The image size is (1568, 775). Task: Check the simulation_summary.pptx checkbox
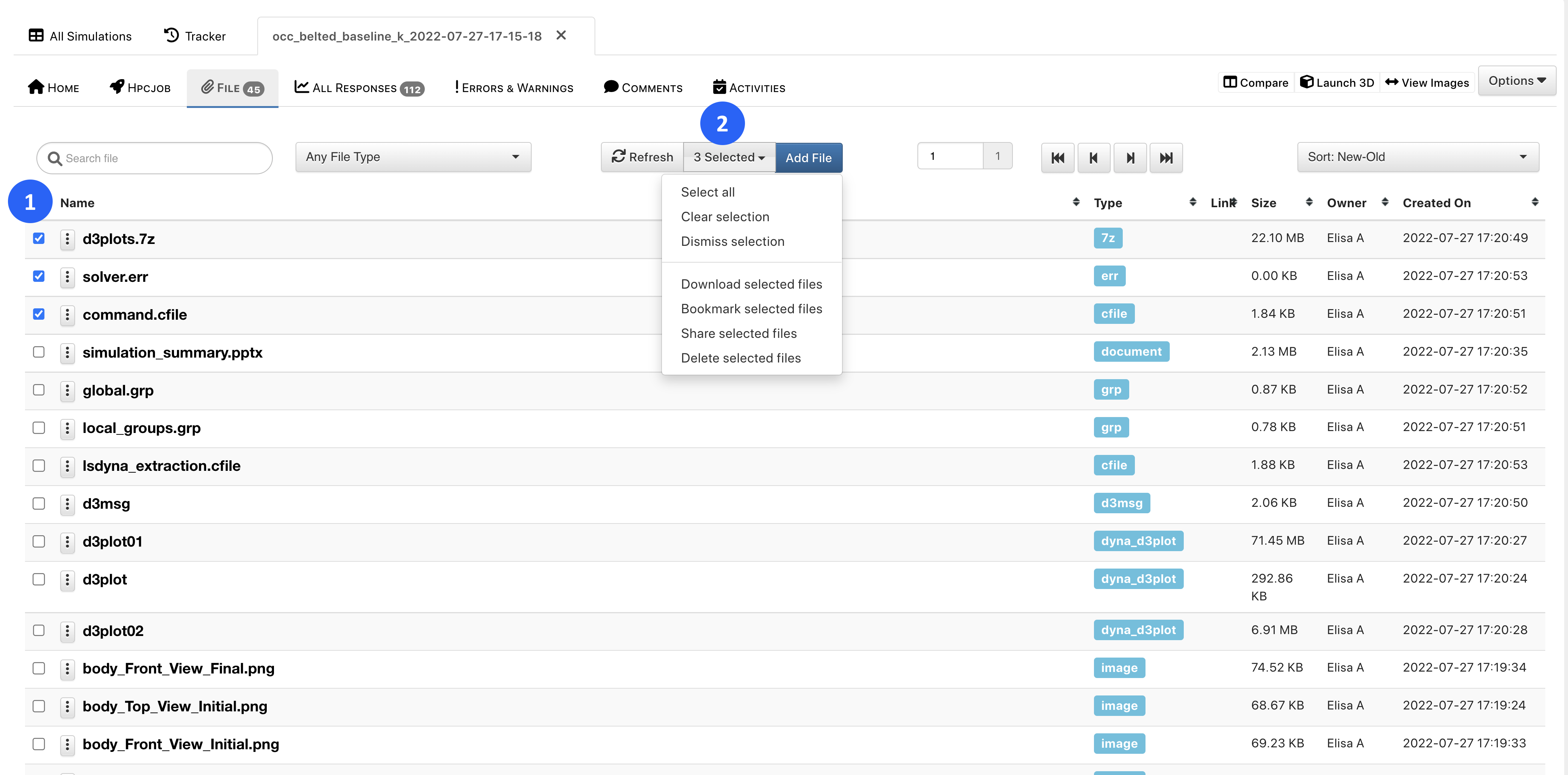[x=39, y=352]
